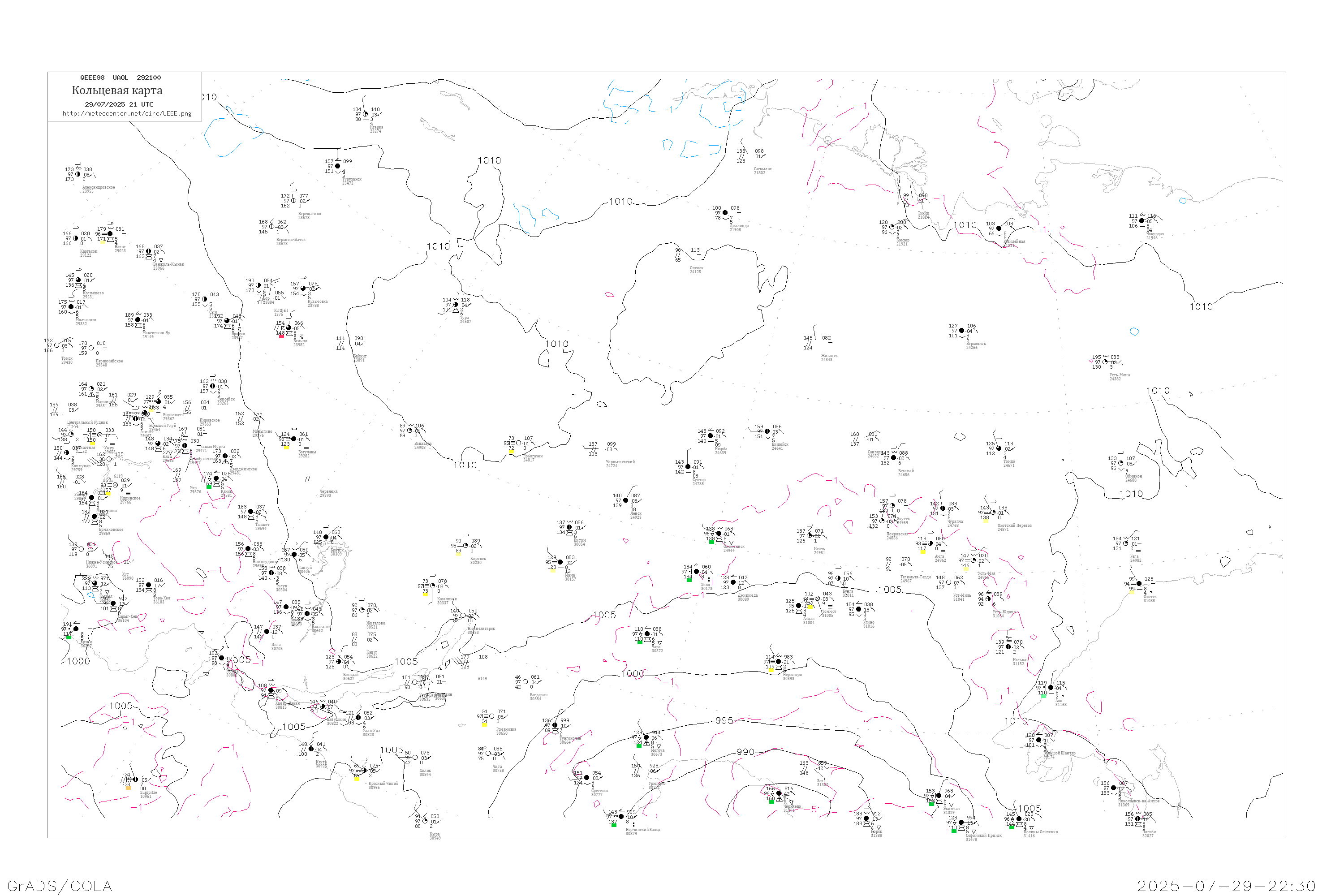Click the Нелькан station circle marker

tap(1008, 647)
